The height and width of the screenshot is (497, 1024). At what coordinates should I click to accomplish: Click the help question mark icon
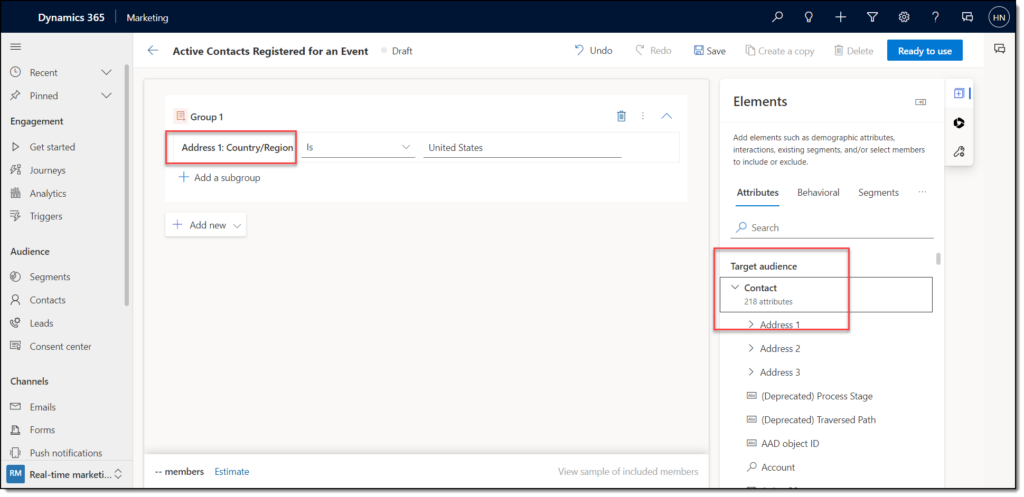pyautogui.click(x=936, y=18)
